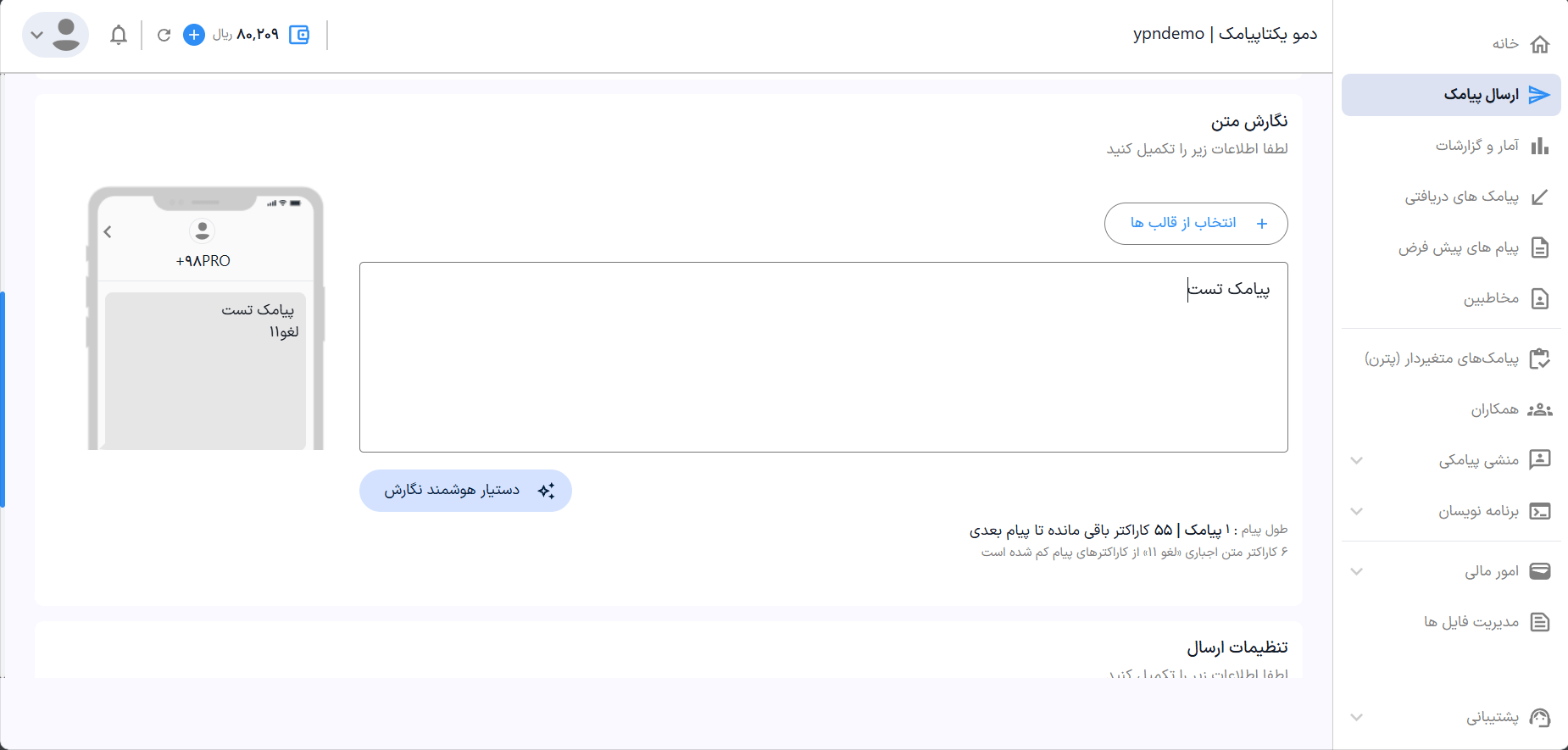1568x750 pixels.
Task: Expand the پشتیبانی submenu
Action: pos(1357,717)
